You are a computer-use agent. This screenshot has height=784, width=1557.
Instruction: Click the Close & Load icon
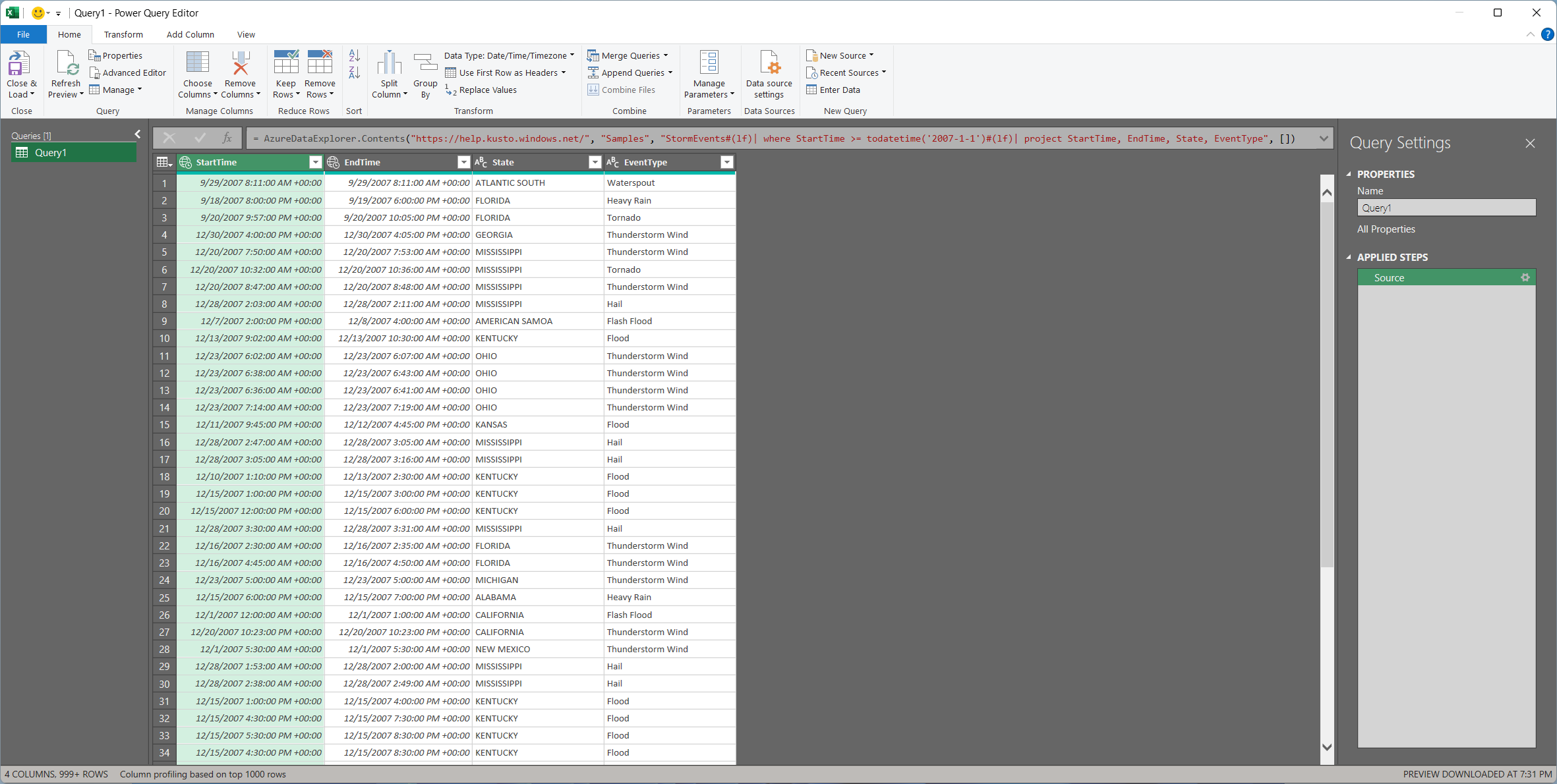point(18,64)
